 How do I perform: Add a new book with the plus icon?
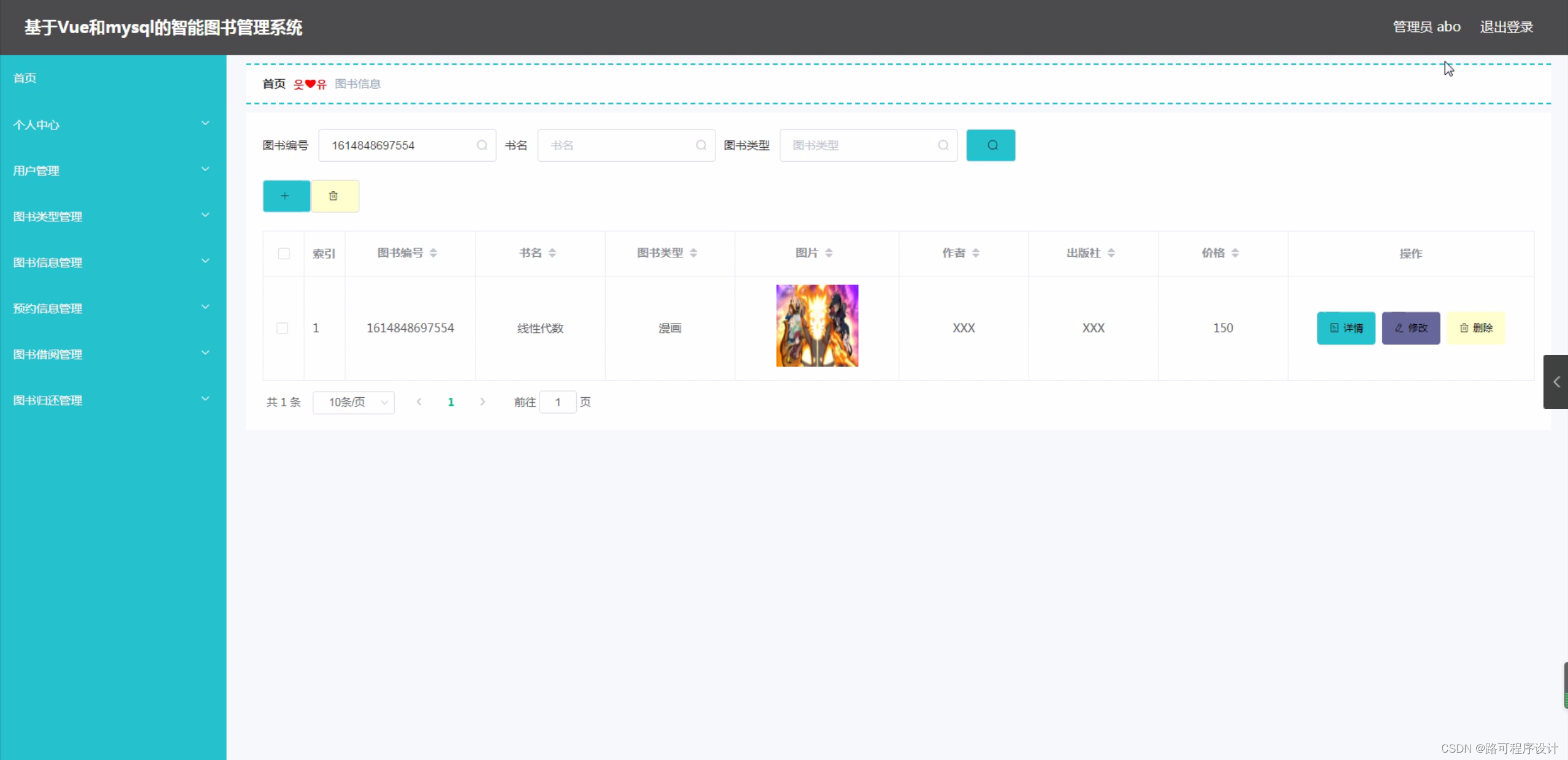286,196
